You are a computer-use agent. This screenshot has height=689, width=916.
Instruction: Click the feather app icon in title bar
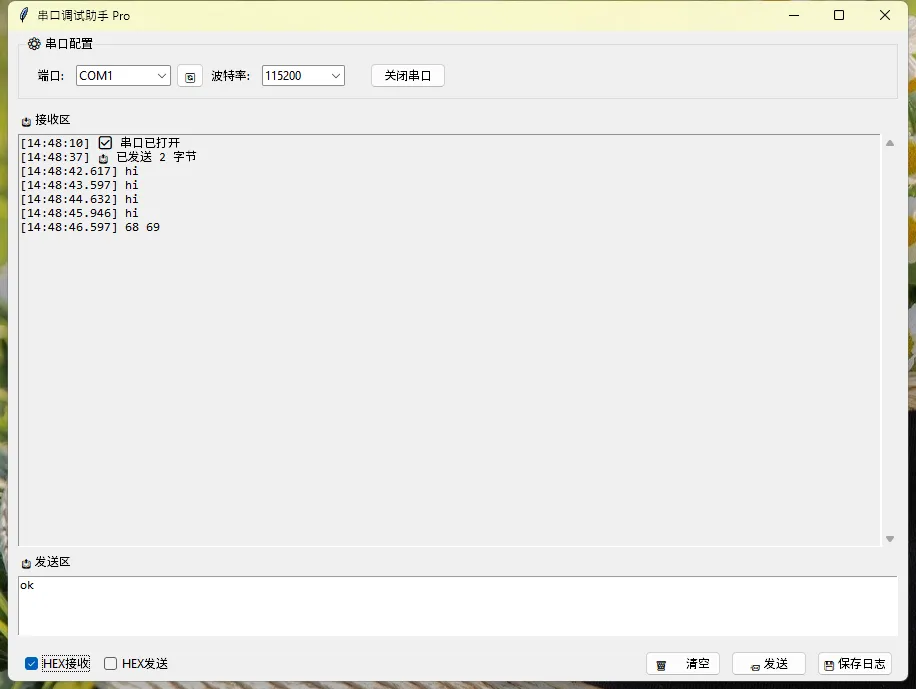24,15
